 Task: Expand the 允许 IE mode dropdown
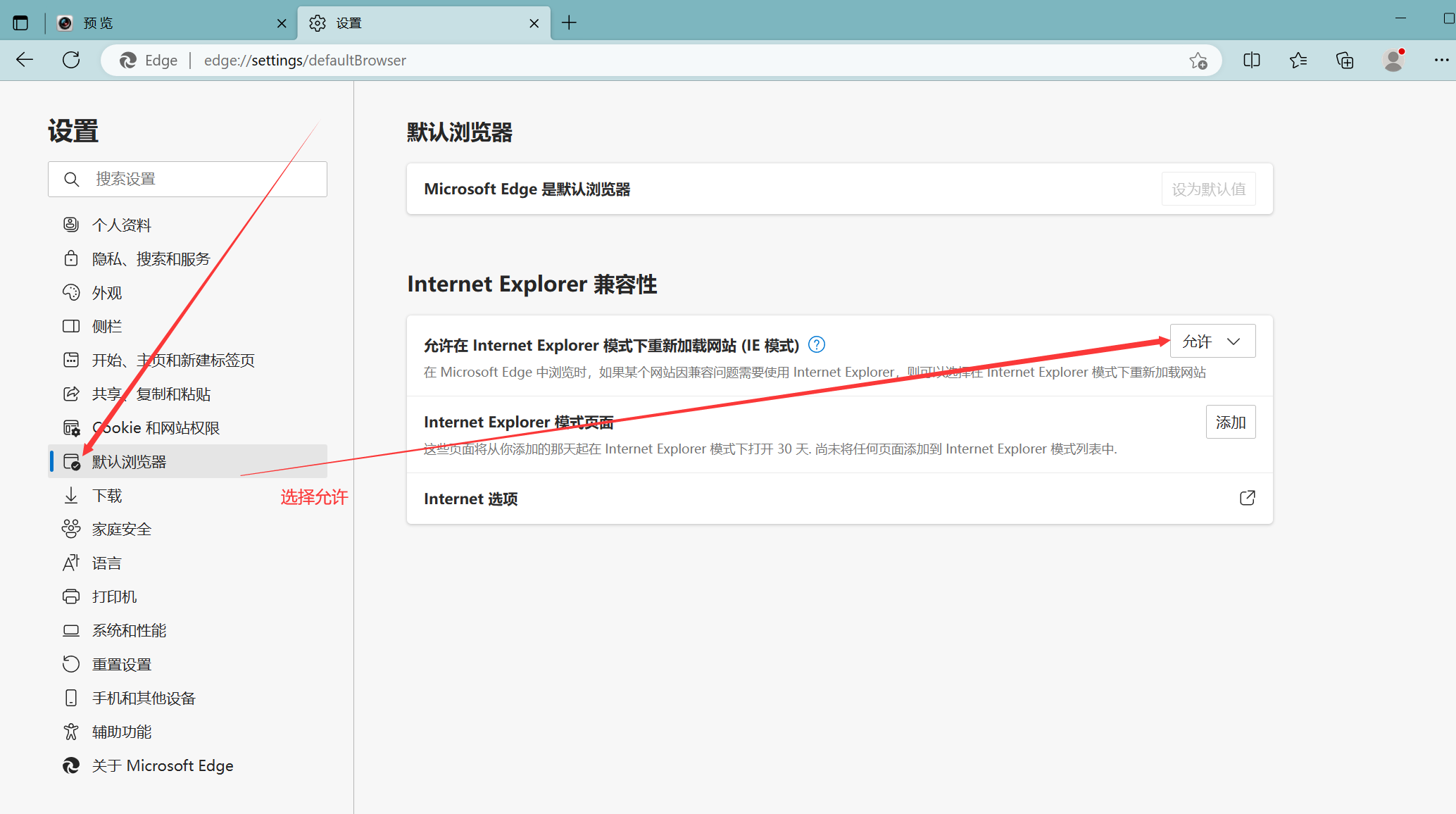tap(1212, 342)
